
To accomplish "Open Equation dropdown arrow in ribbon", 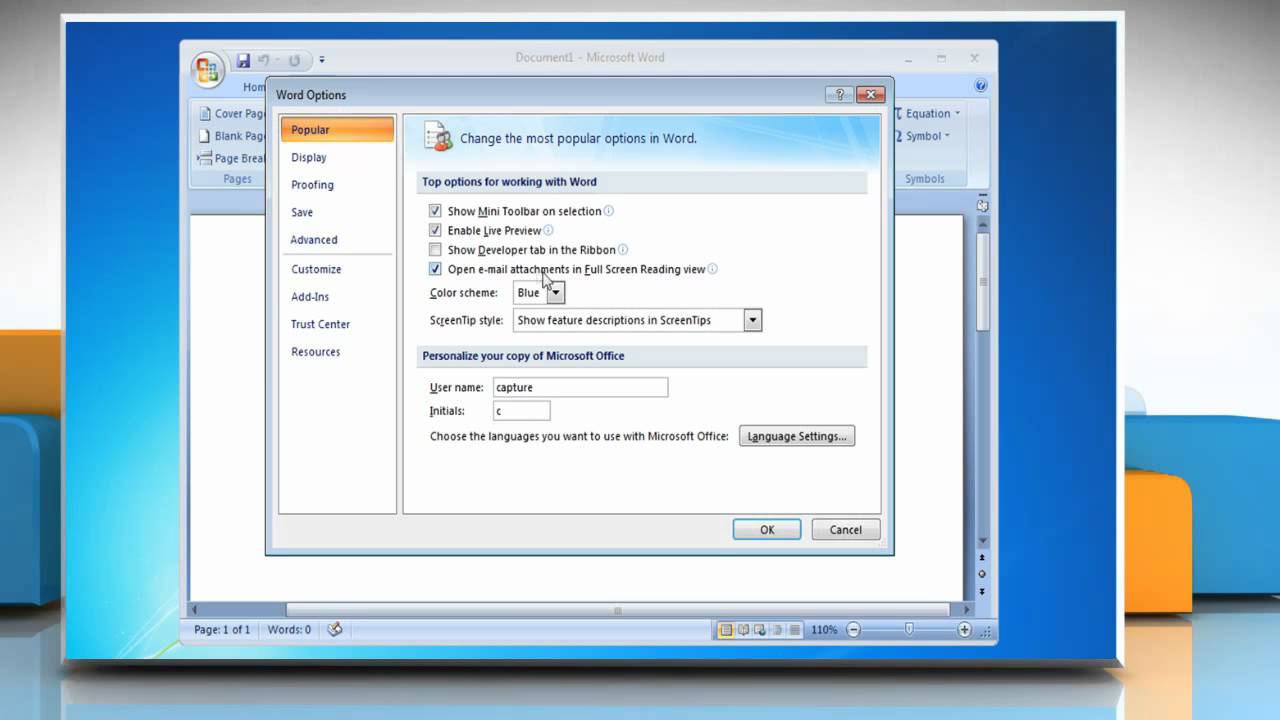I will point(957,114).
